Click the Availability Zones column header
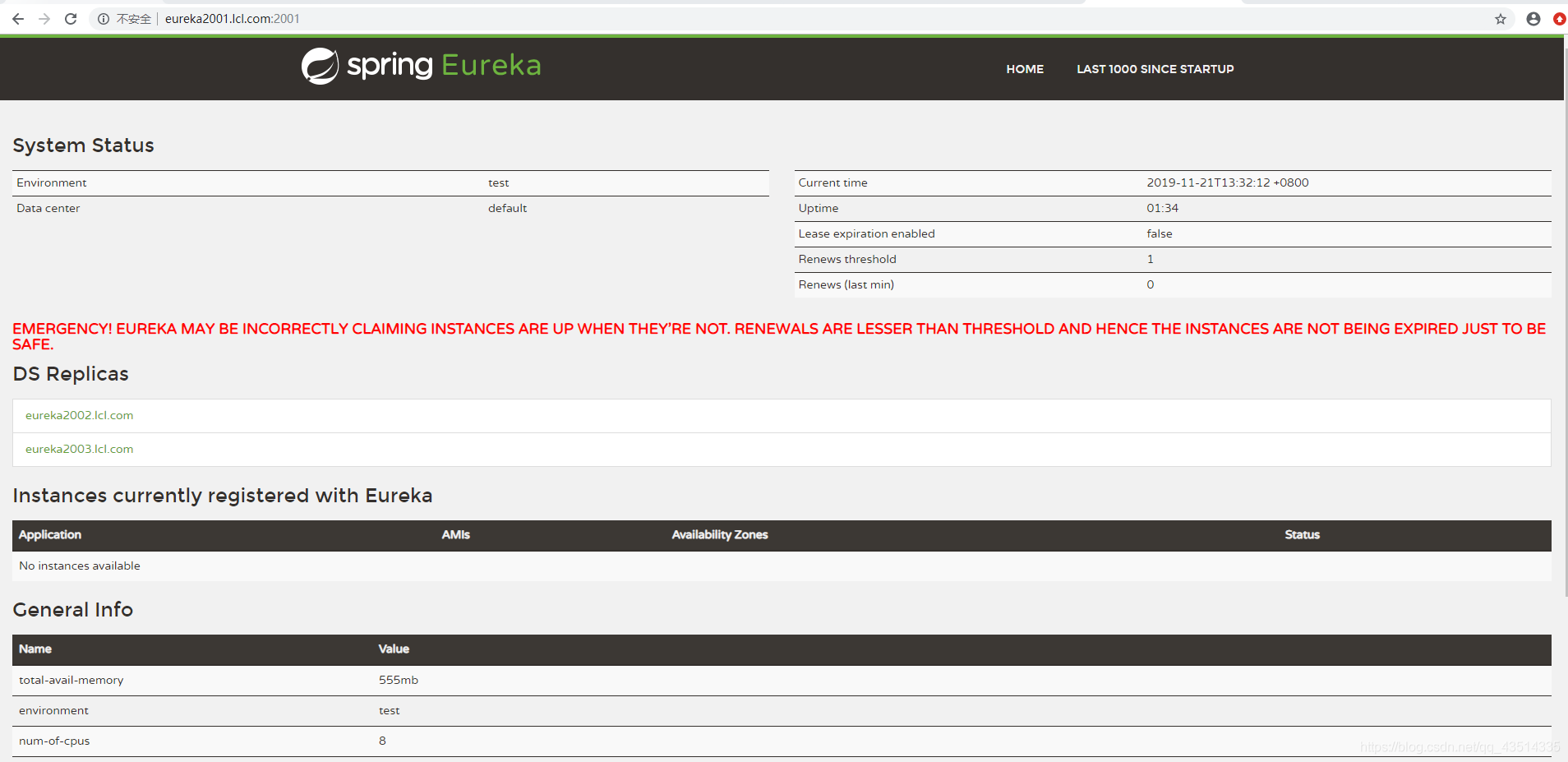1568x762 pixels. tap(720, 534)
